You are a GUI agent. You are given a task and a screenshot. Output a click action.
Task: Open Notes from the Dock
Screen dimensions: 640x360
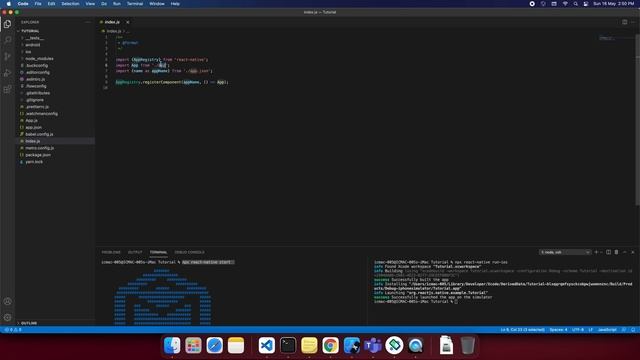pyautogui.click(x=236, y=346)
